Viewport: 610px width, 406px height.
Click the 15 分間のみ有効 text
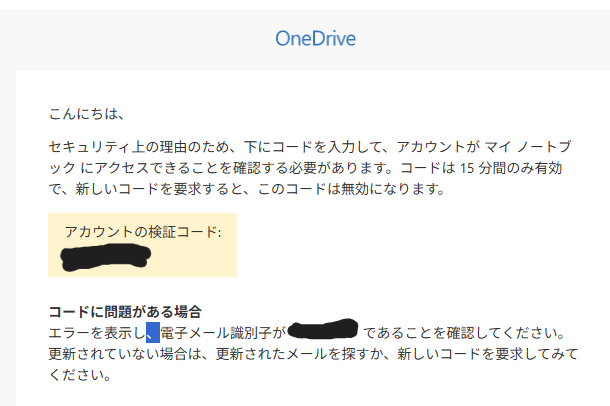point(515,166)
